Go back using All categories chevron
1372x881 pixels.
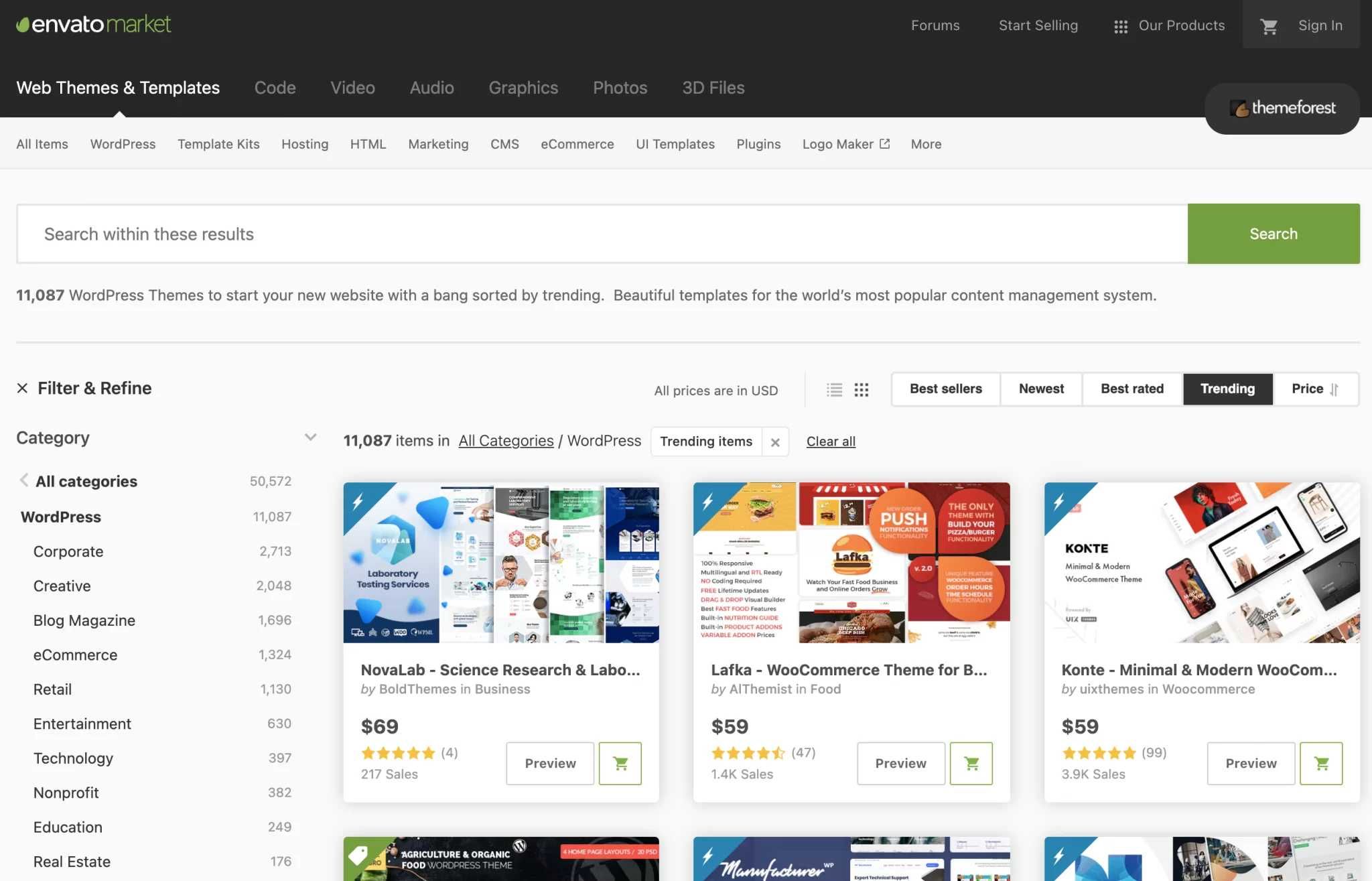[23, 480]
